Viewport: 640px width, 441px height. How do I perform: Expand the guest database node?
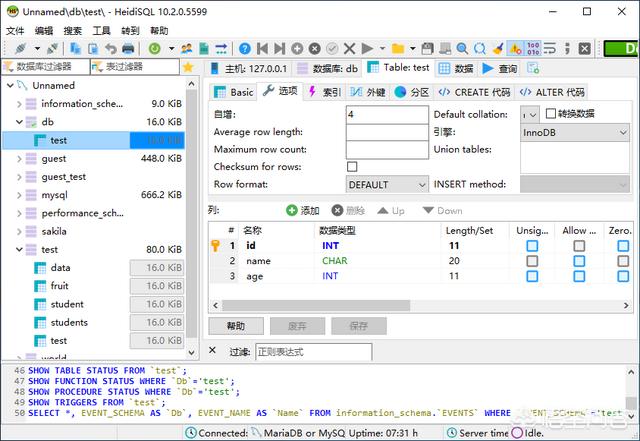(19, 159)
